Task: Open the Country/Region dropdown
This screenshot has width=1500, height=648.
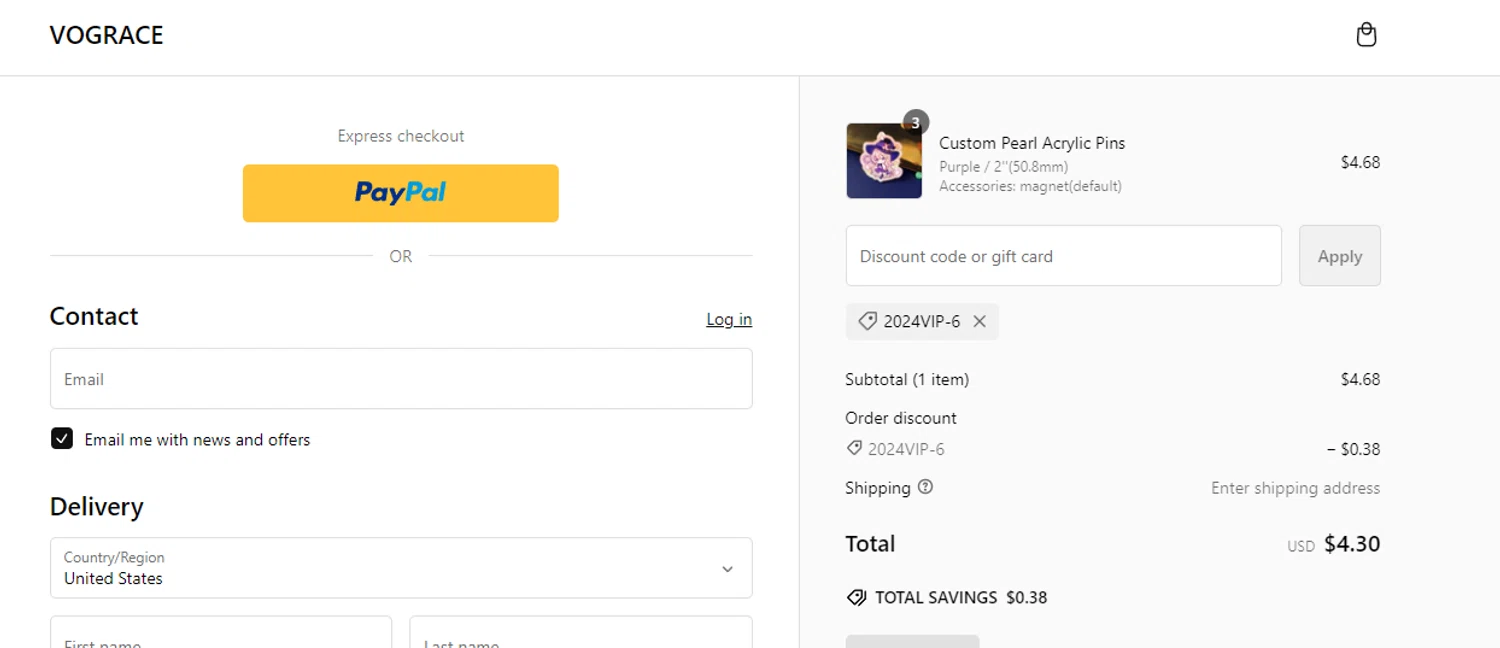Action: click(x=400, y=568)
